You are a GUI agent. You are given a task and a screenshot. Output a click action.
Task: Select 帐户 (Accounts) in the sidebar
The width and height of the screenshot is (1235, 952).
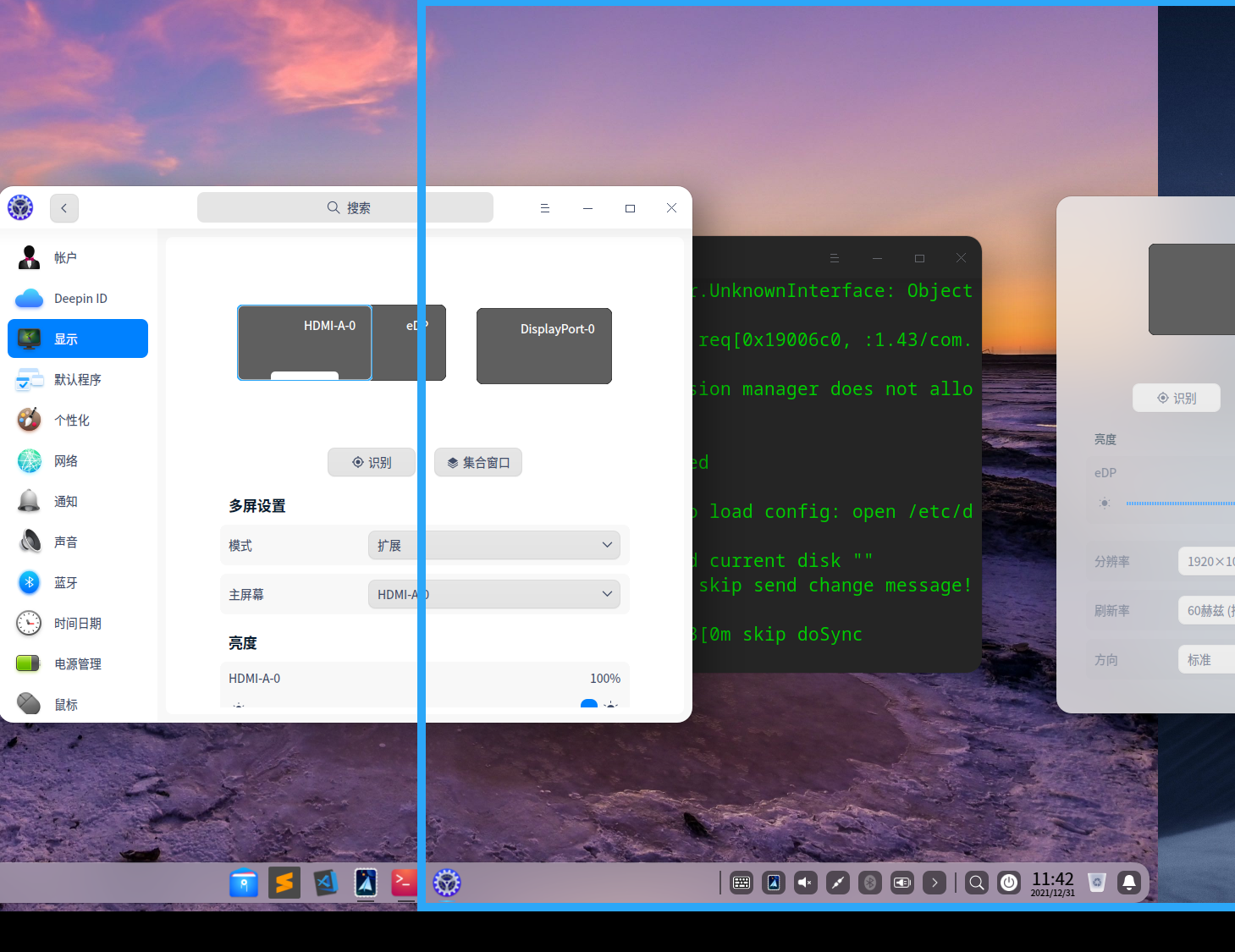pyautogui.click(x=78, y=258)
